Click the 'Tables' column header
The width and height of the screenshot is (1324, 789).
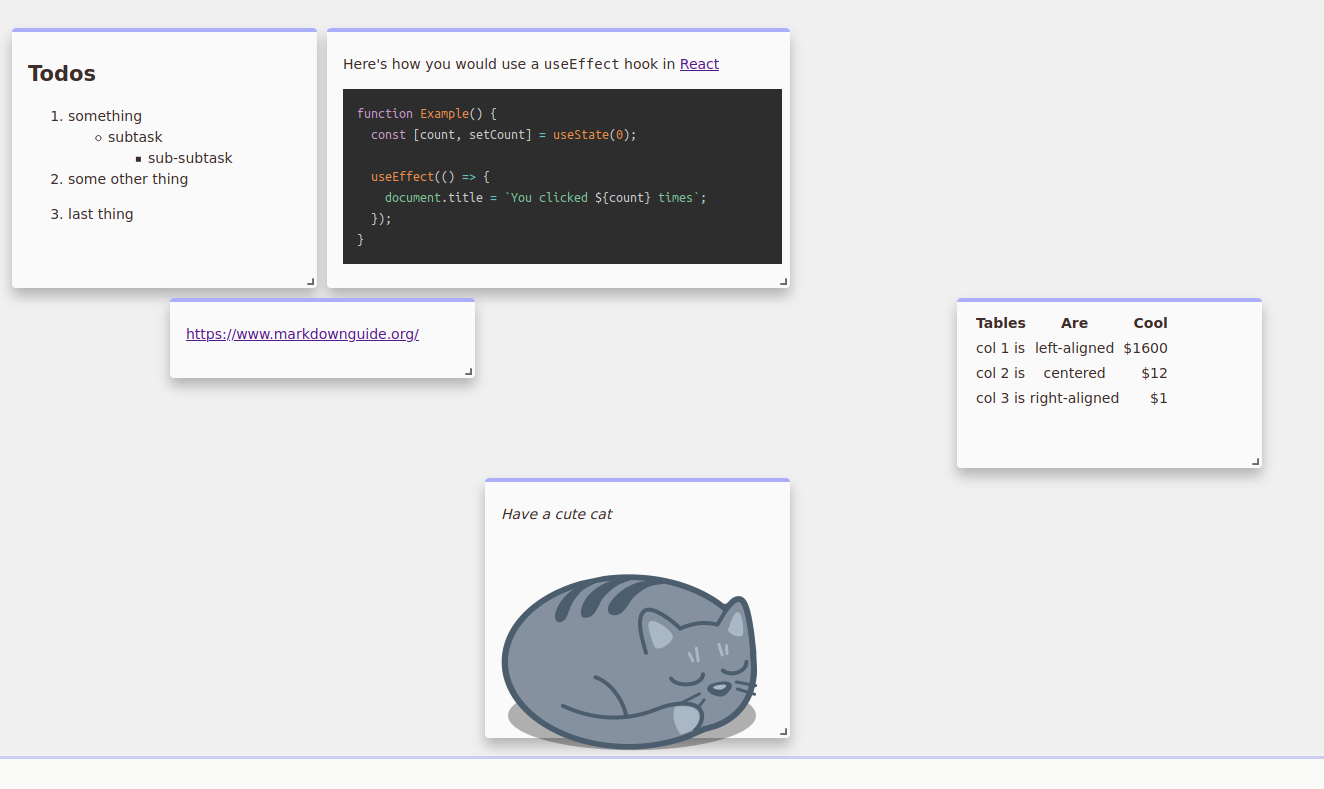1001,323
